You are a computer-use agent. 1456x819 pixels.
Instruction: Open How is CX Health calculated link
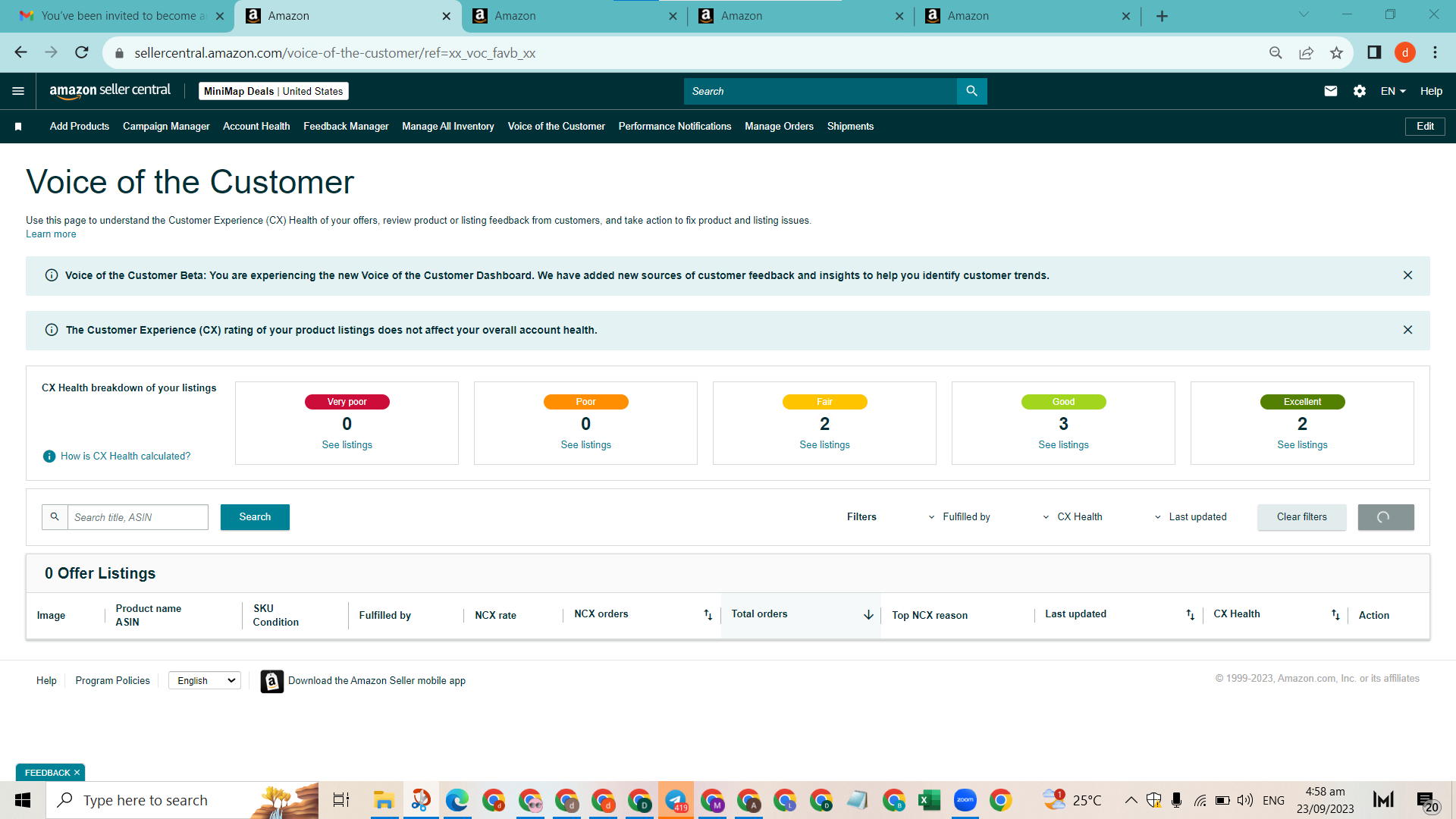coord(125,457)
